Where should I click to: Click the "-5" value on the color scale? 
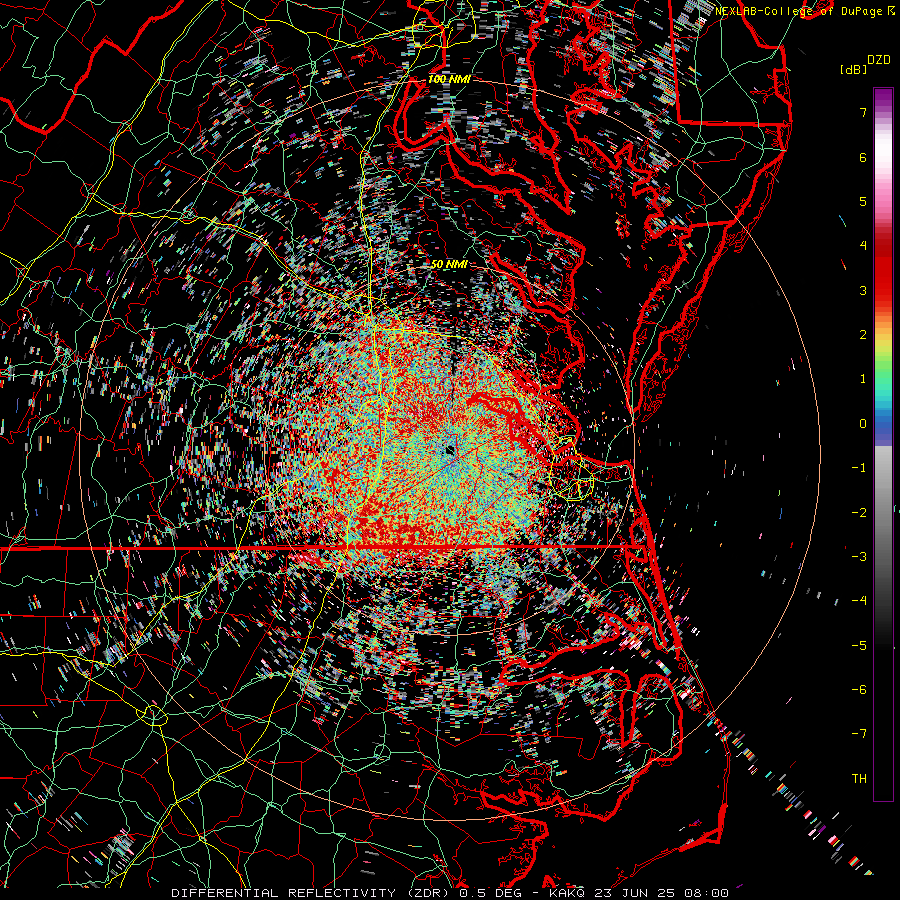click(x=859, y=646)
